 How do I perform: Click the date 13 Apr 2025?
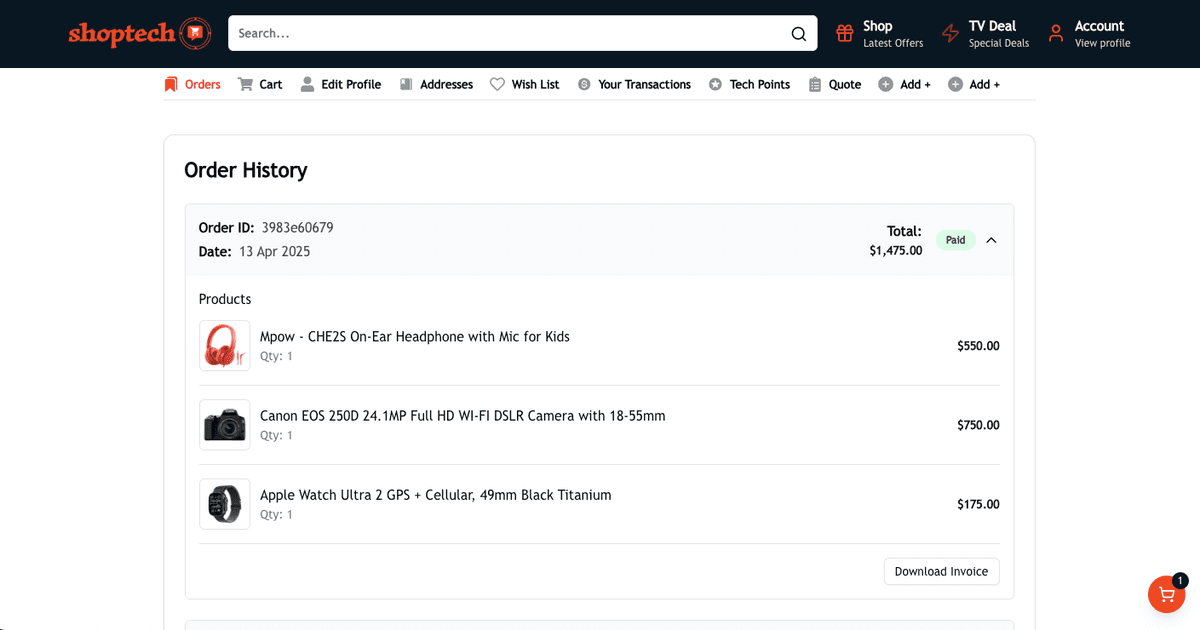pyautogui.click(x=275, y=252)
